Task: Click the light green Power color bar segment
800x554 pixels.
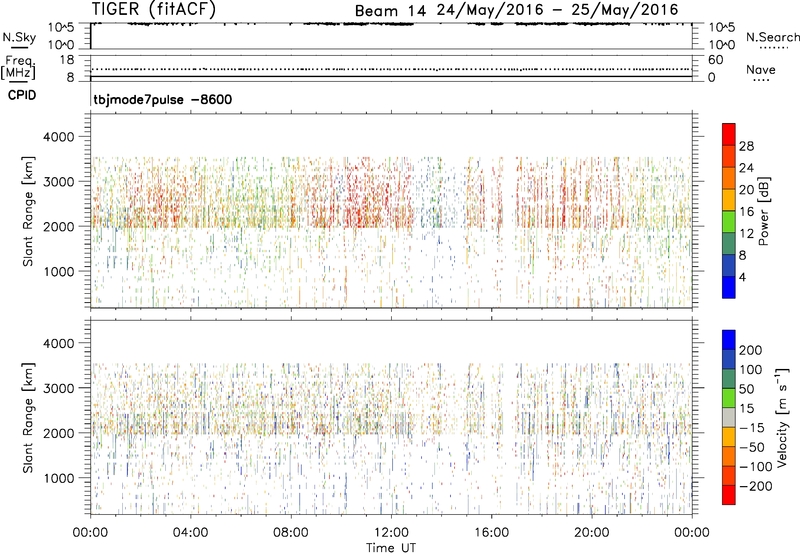Action: pos(729,222)
